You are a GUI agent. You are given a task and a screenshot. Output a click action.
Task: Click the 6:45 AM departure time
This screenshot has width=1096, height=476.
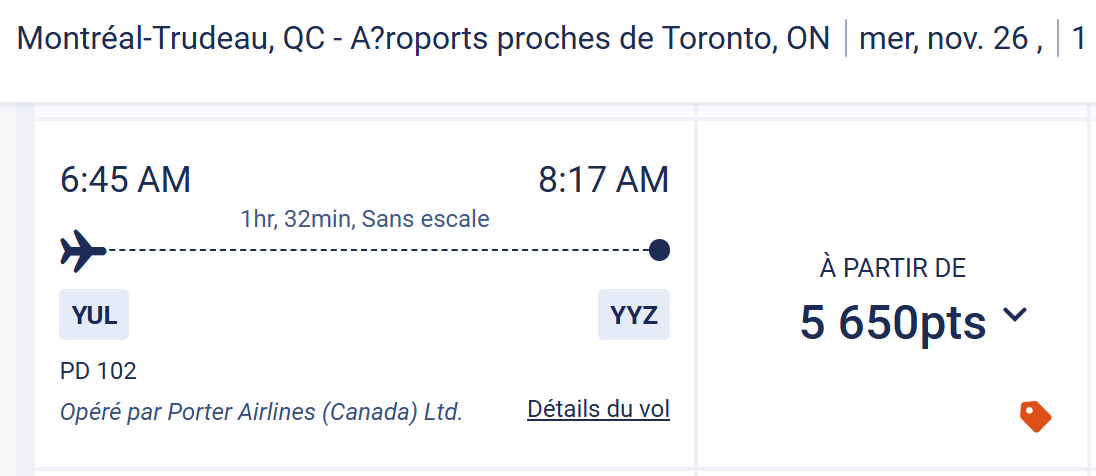pos(125,180)
